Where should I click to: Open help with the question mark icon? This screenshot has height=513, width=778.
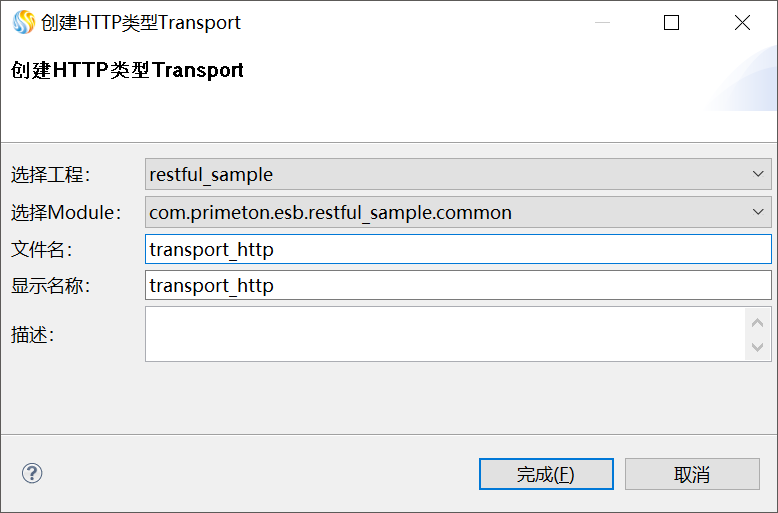32,473
